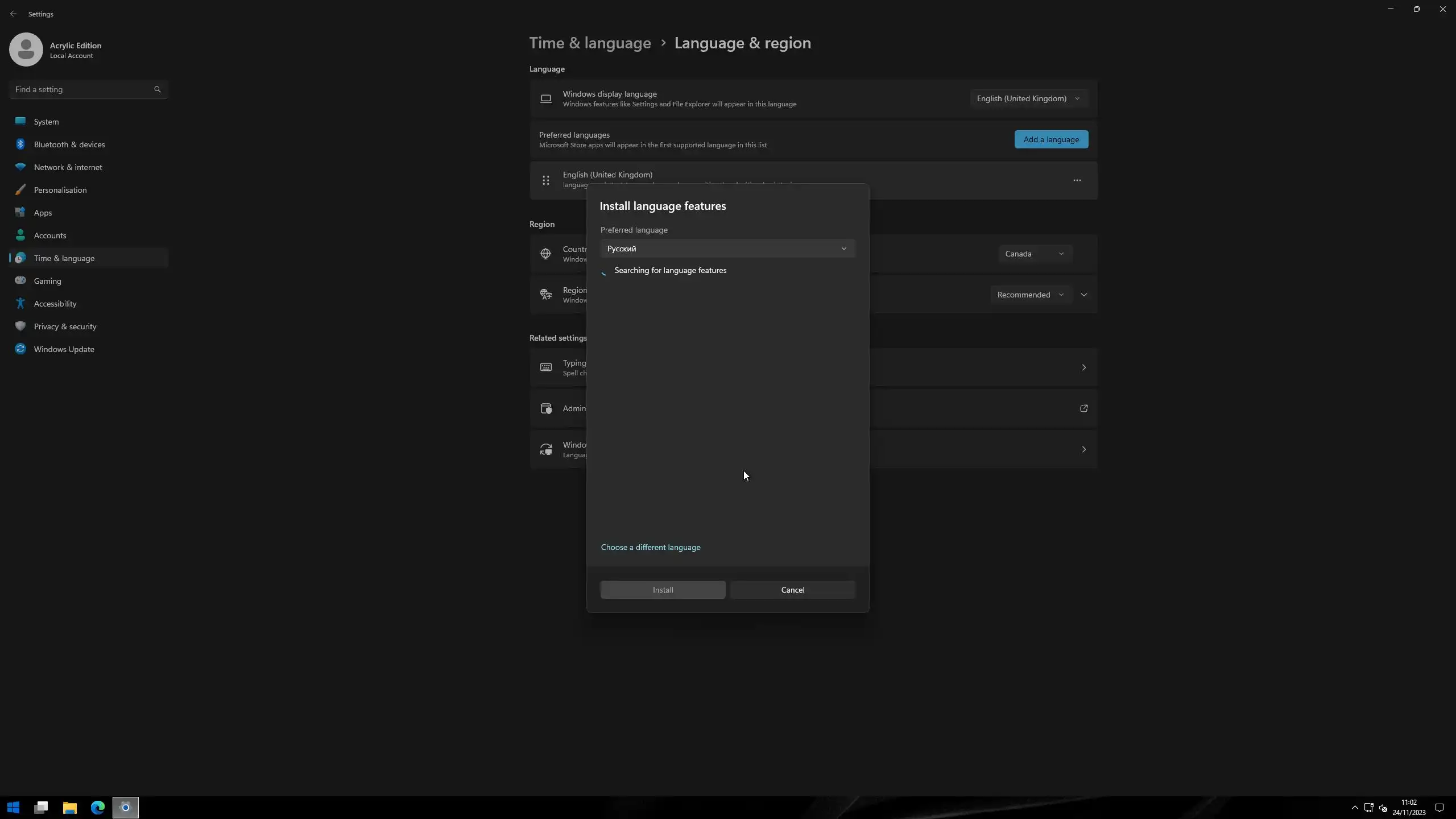
Task: Select Accessibility in the sidebar
Action: (x=55, y=304)
